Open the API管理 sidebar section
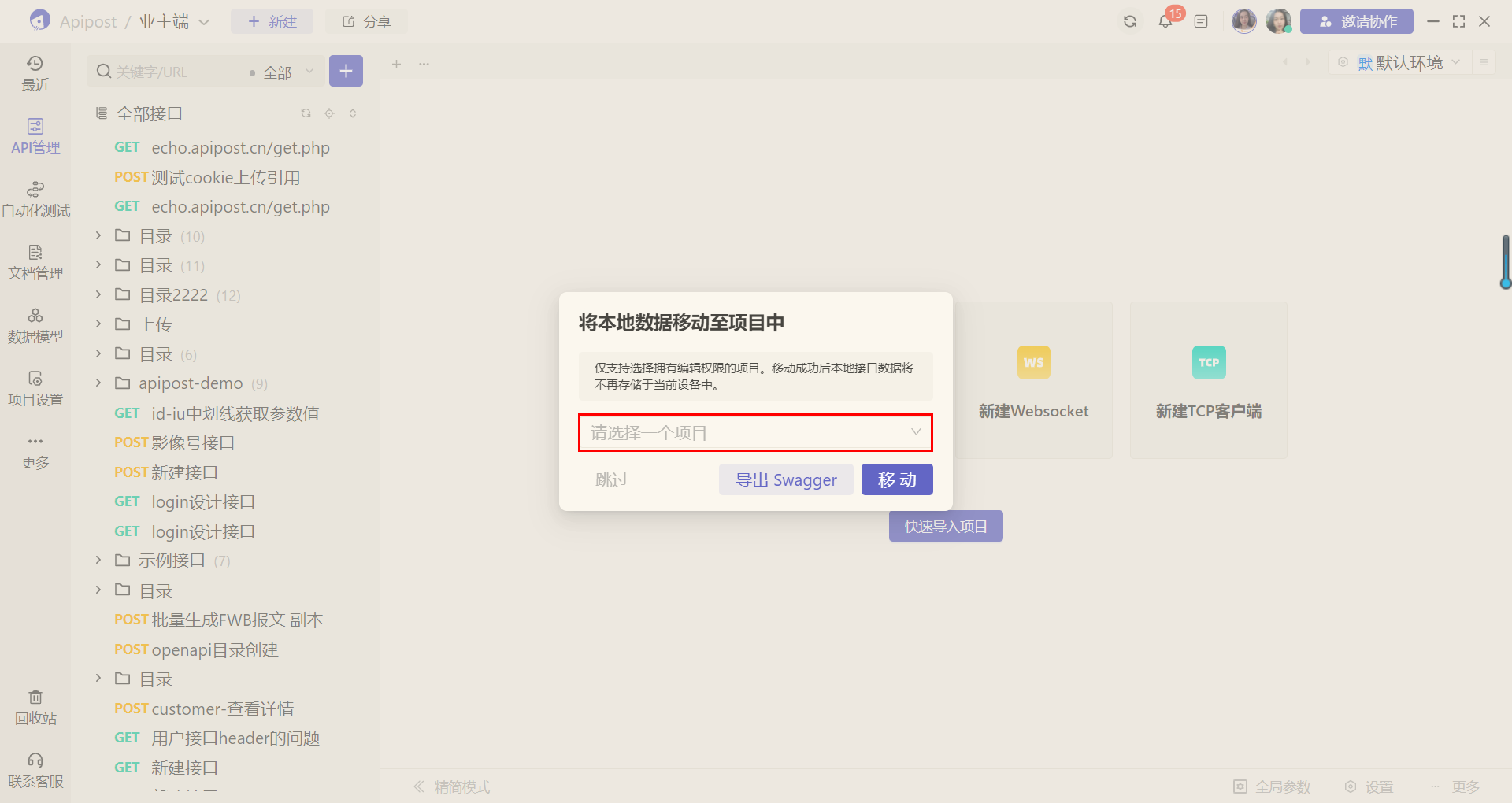The height and width of the screenshot is (803, 1512). pyautogui.click(x=35, y=136)
